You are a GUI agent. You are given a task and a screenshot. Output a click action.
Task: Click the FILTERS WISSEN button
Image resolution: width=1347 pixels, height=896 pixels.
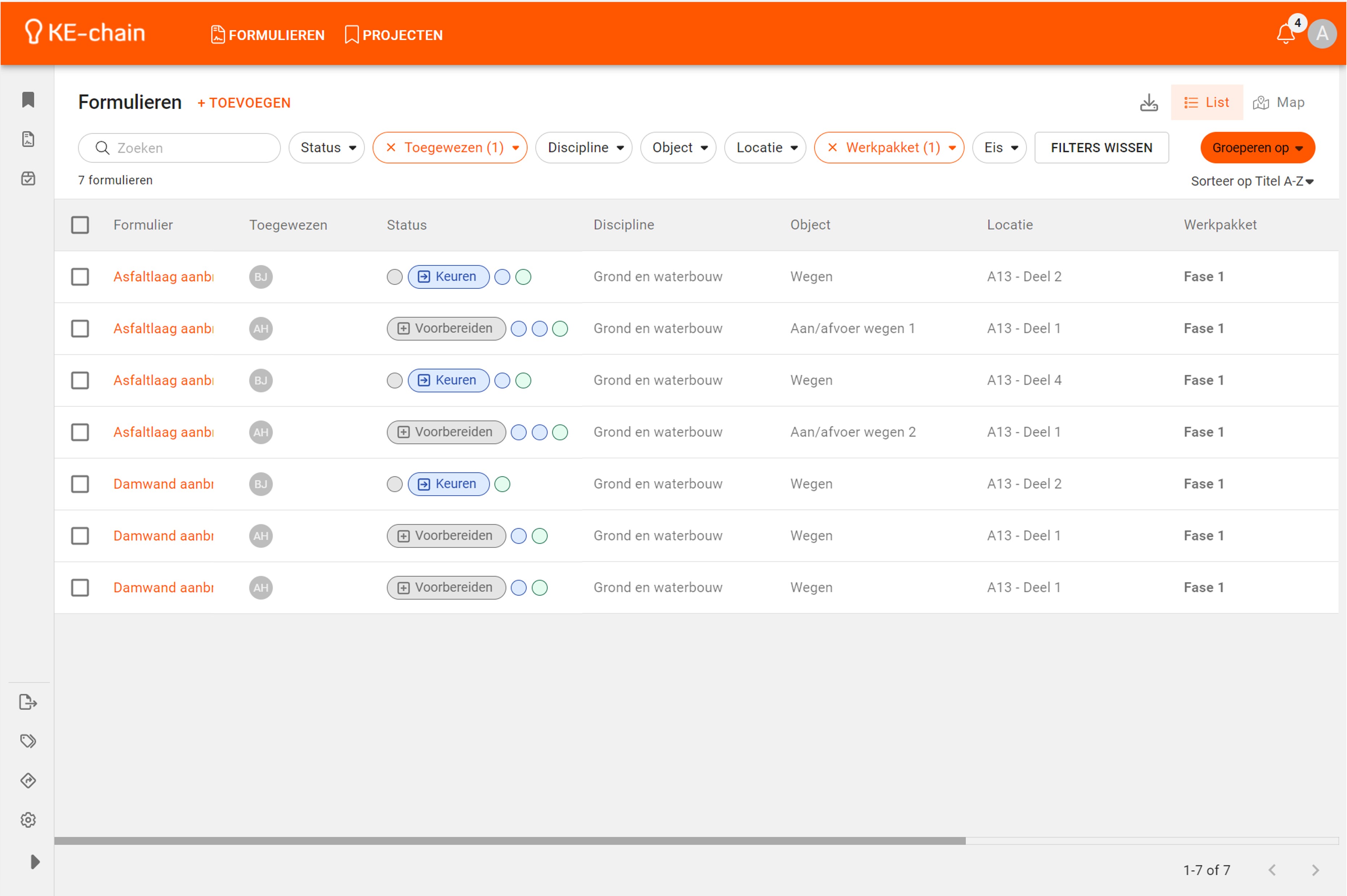point(1101,147)
